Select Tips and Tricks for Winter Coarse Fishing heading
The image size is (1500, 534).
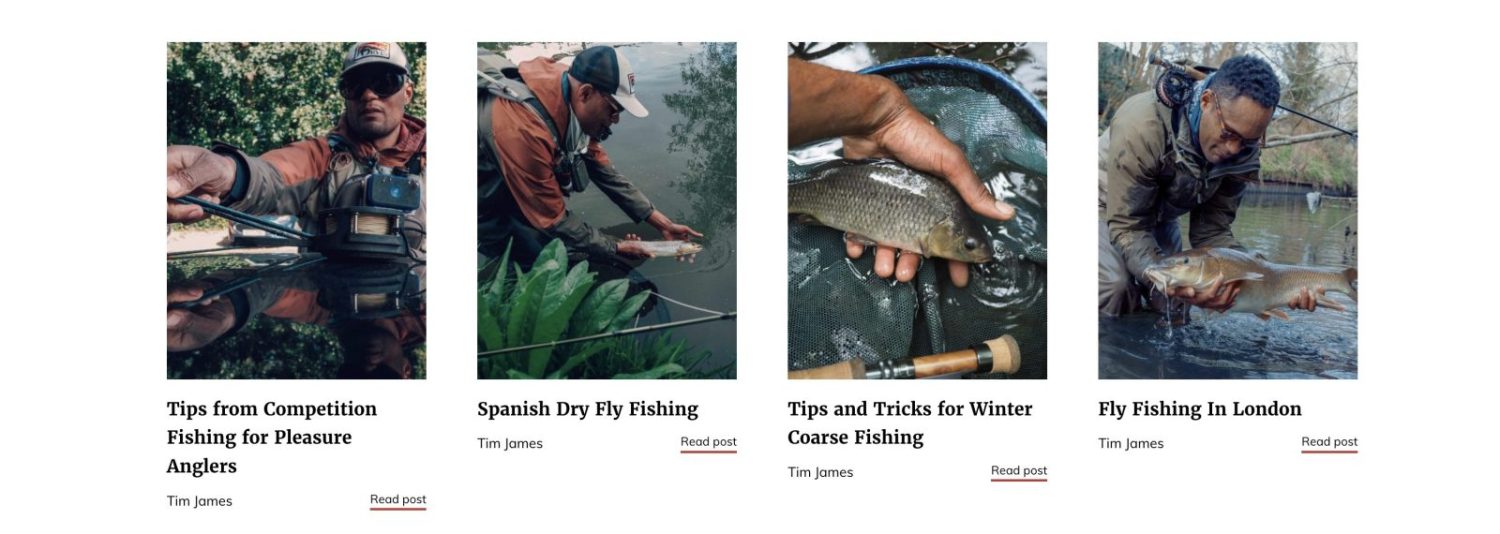pyautogui.click(x=910, y=423)
